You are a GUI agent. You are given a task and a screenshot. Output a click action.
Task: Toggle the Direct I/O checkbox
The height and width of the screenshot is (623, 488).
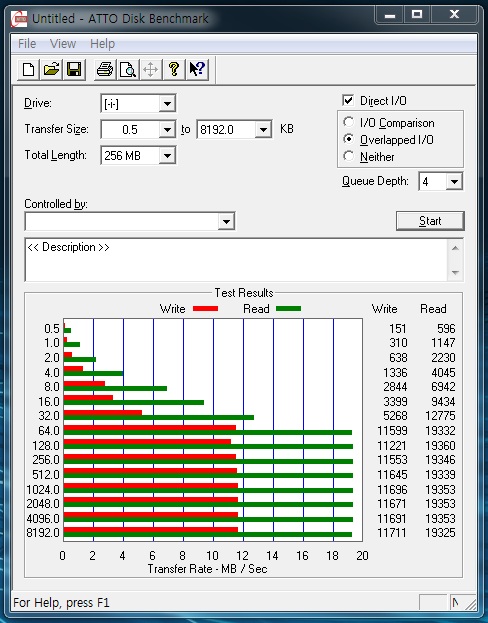(348, 100)
